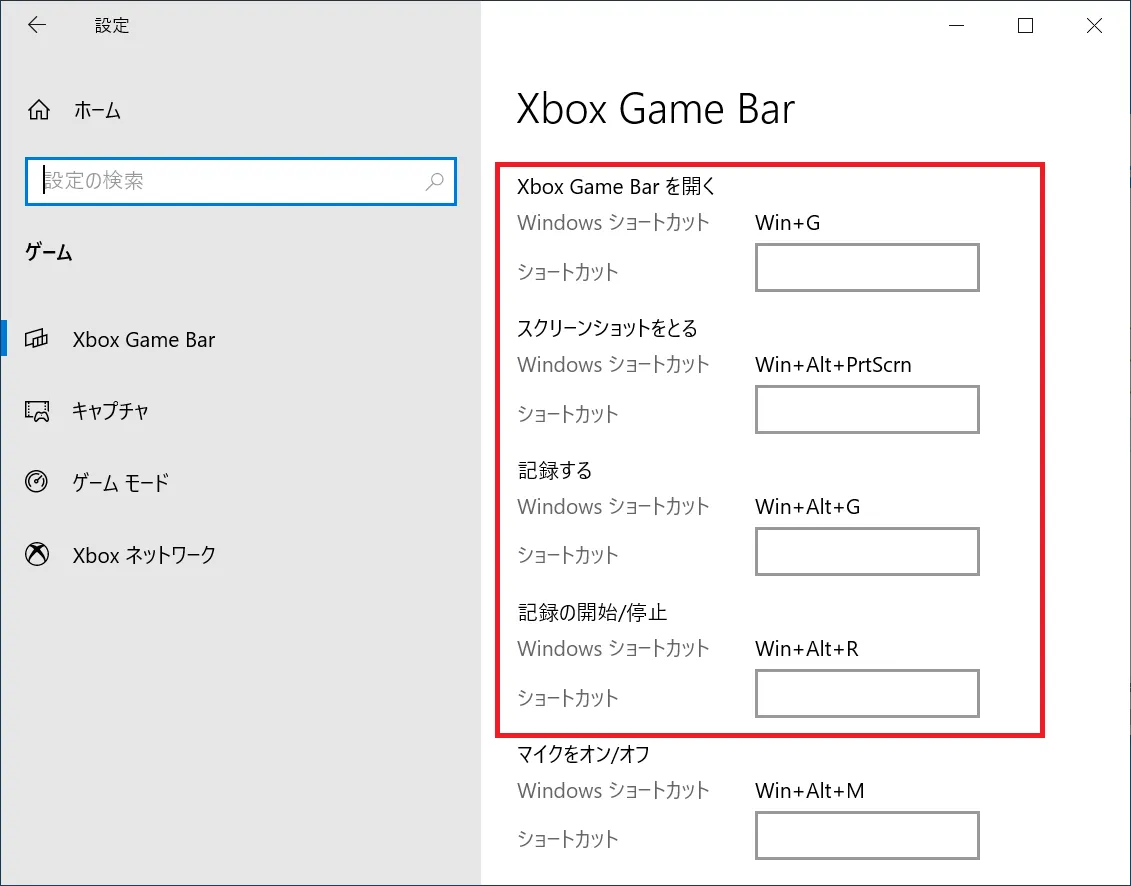Click shortcut field for Xbox Game Bar を開く
Viewport: 1131px width, 886px height.
point(867,268)
